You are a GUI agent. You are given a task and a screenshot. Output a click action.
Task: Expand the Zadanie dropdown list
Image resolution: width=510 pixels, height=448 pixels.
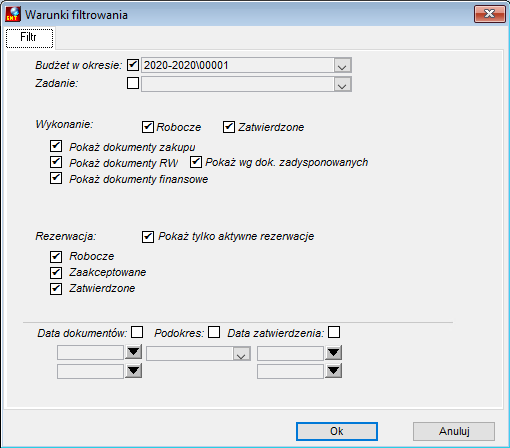tap(342, 84)
